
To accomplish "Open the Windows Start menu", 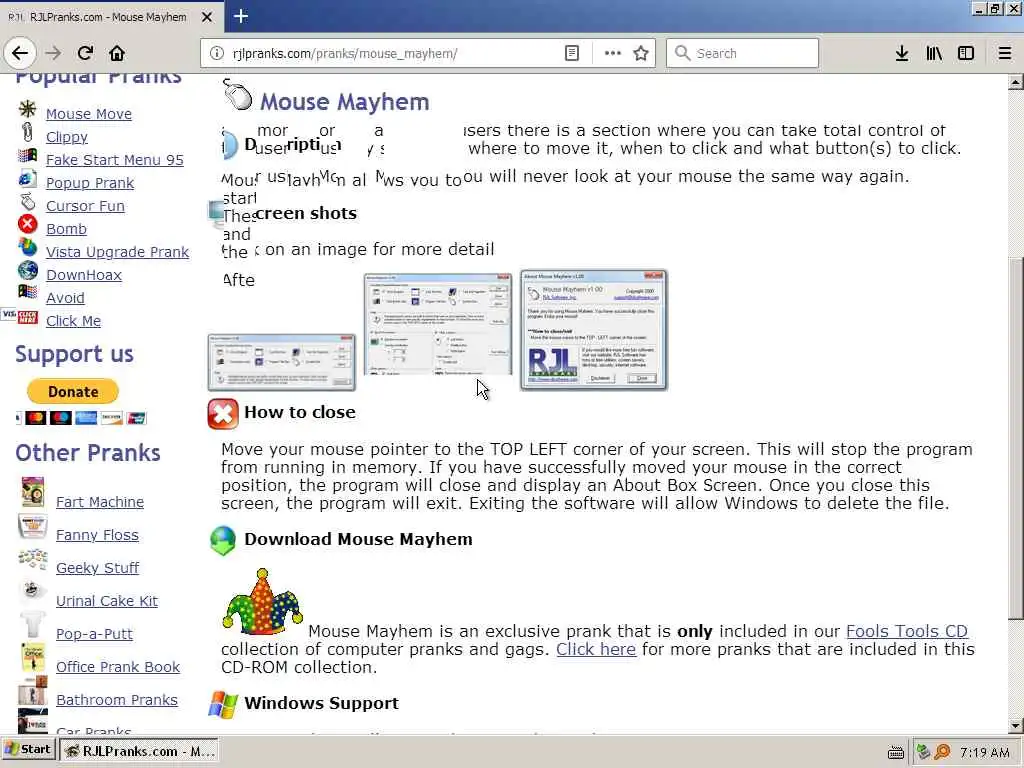I will pyautogui.click(x=27, y=750).
